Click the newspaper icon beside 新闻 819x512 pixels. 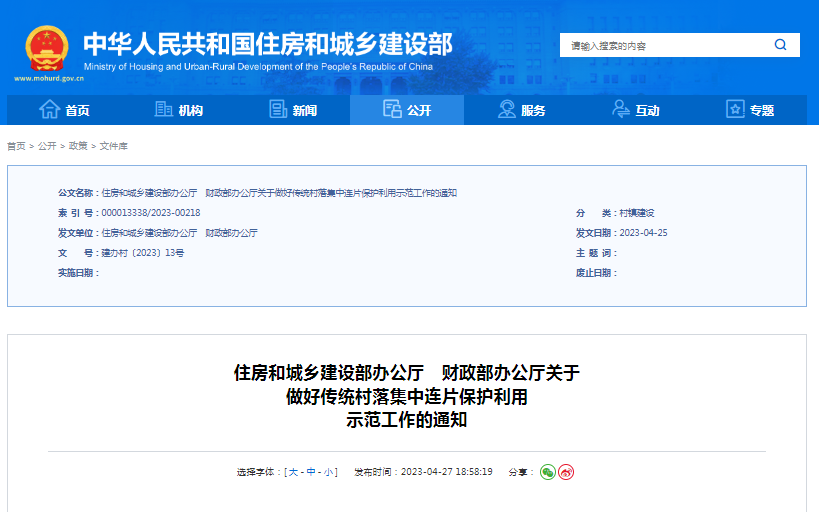[x=279, y=110]
